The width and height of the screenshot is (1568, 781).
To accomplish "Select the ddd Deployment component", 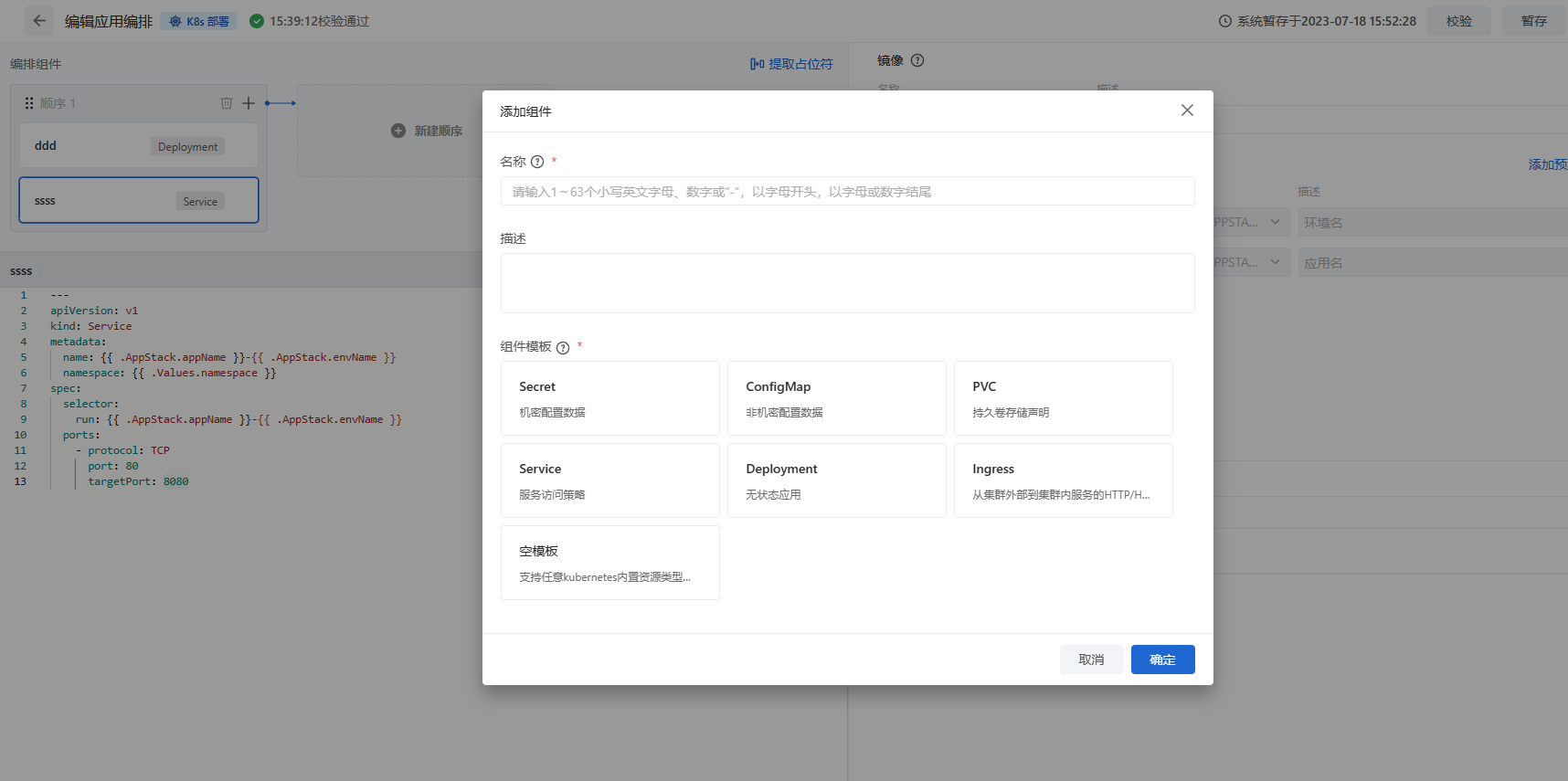I will (x=139, y=146).
